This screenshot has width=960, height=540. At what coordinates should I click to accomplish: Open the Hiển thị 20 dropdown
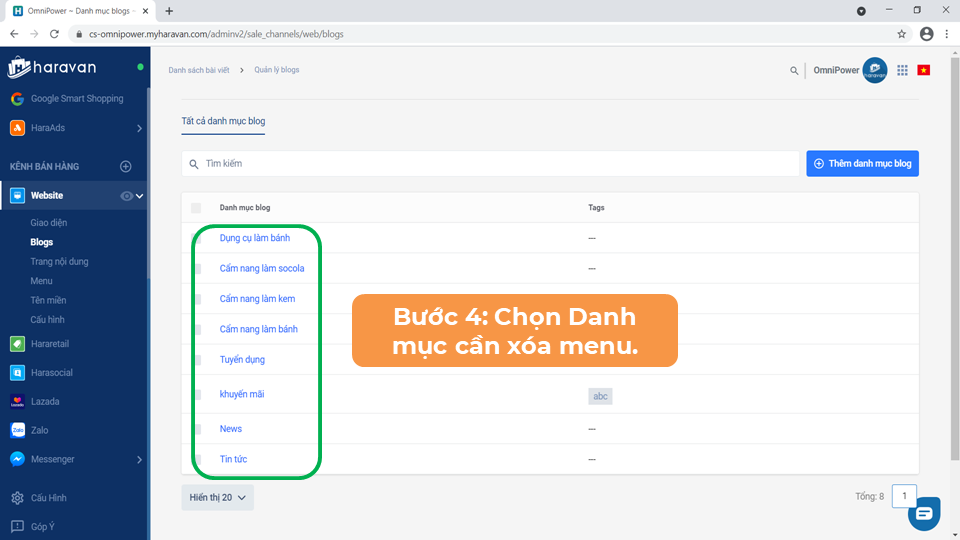(217, 497)
